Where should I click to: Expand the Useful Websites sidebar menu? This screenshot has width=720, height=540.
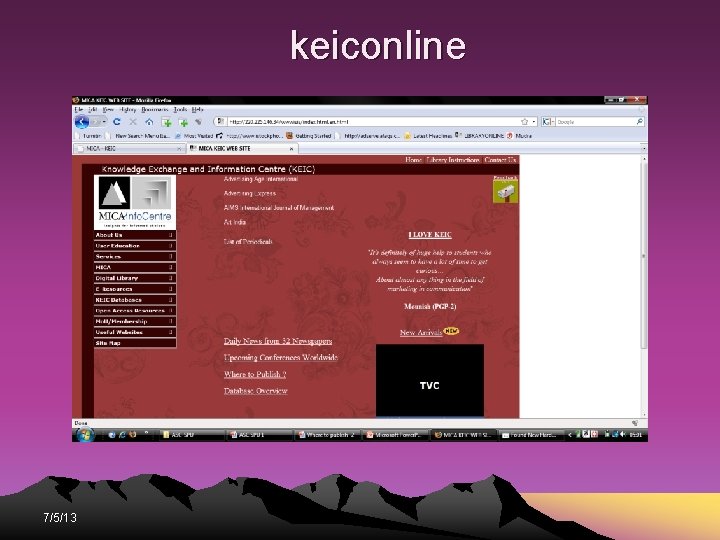tap(135, 332)
